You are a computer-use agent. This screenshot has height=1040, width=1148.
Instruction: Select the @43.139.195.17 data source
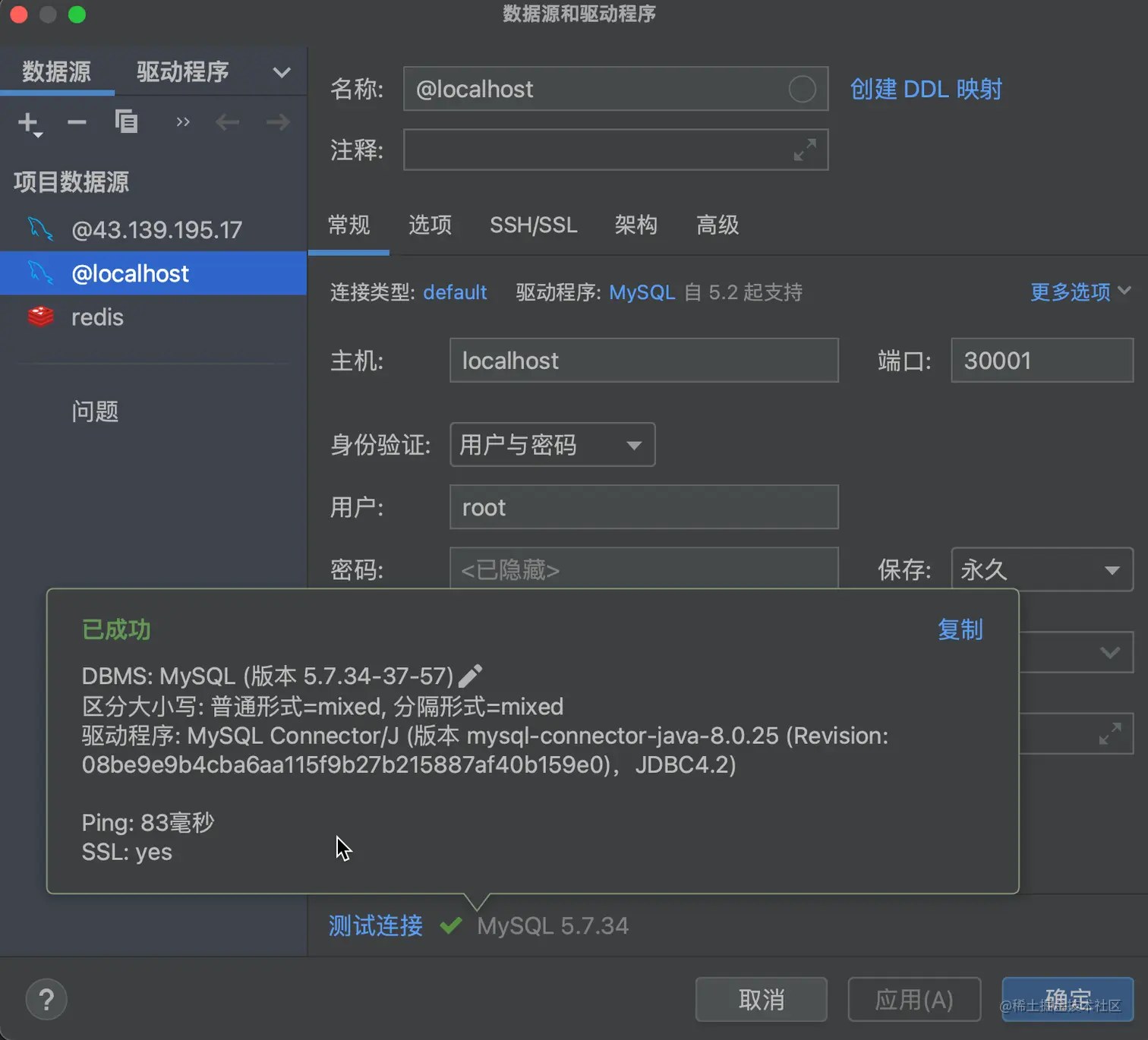point(153,229)
